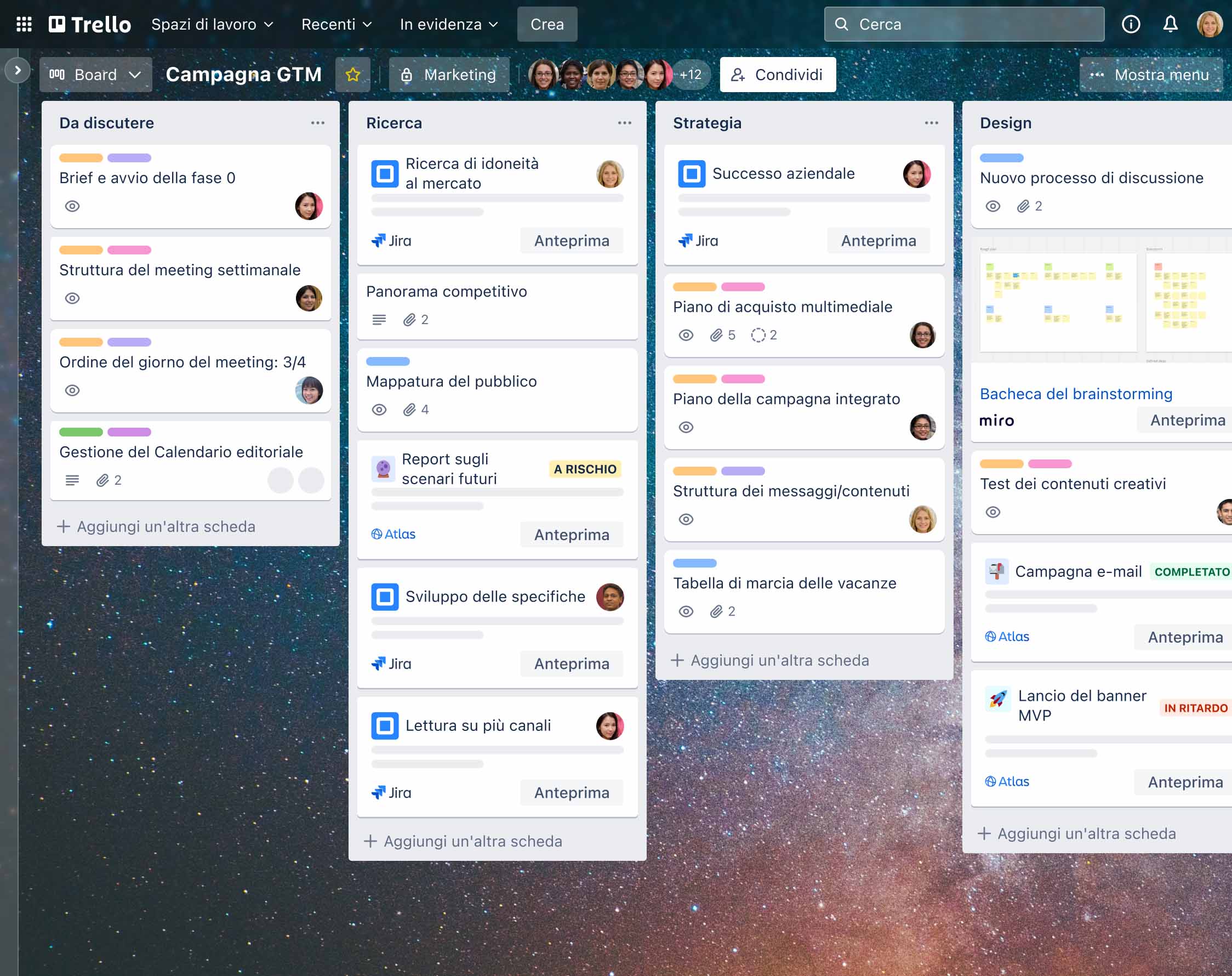
Task: Toggle watch eye on Brief e avvio card
Action: coord(72,206)
